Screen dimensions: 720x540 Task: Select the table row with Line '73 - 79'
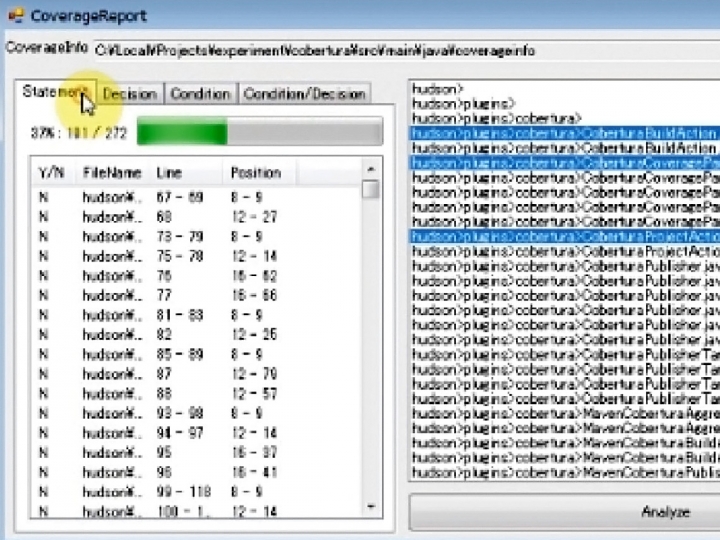pyautogui.click(x=197, y=236)
